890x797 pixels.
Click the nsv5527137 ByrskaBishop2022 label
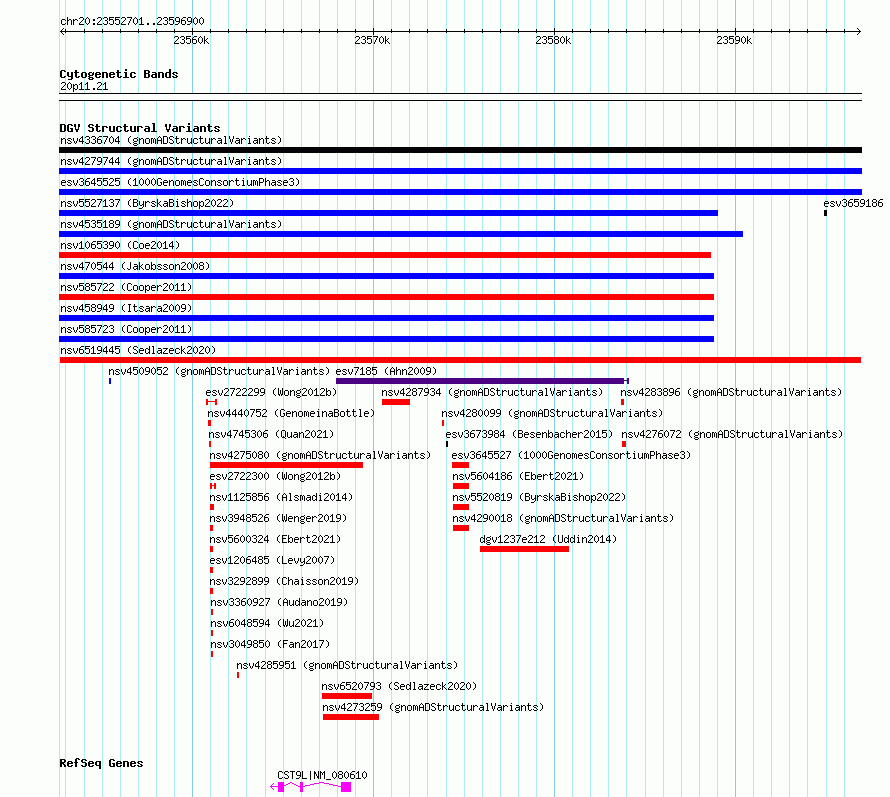point(147,203)
